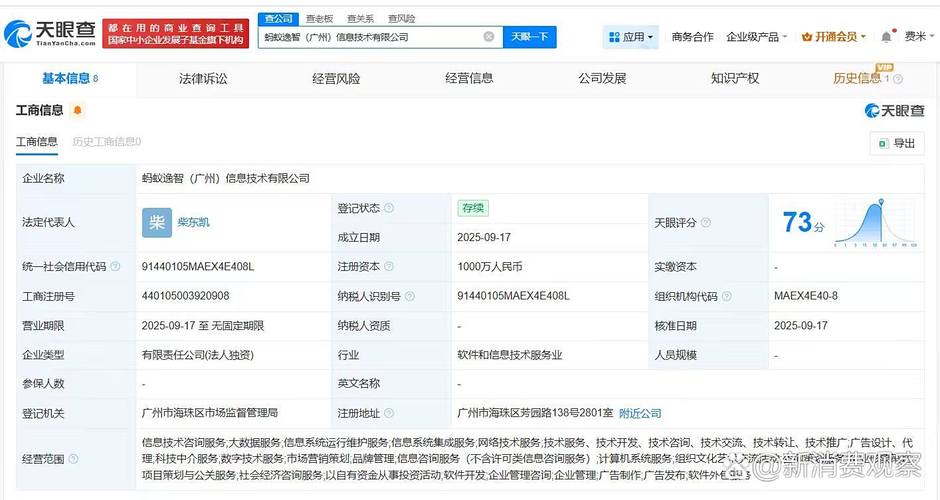Switch to the 法律诉讼 tab
The image size is (940, 500).
pos(203,79)
